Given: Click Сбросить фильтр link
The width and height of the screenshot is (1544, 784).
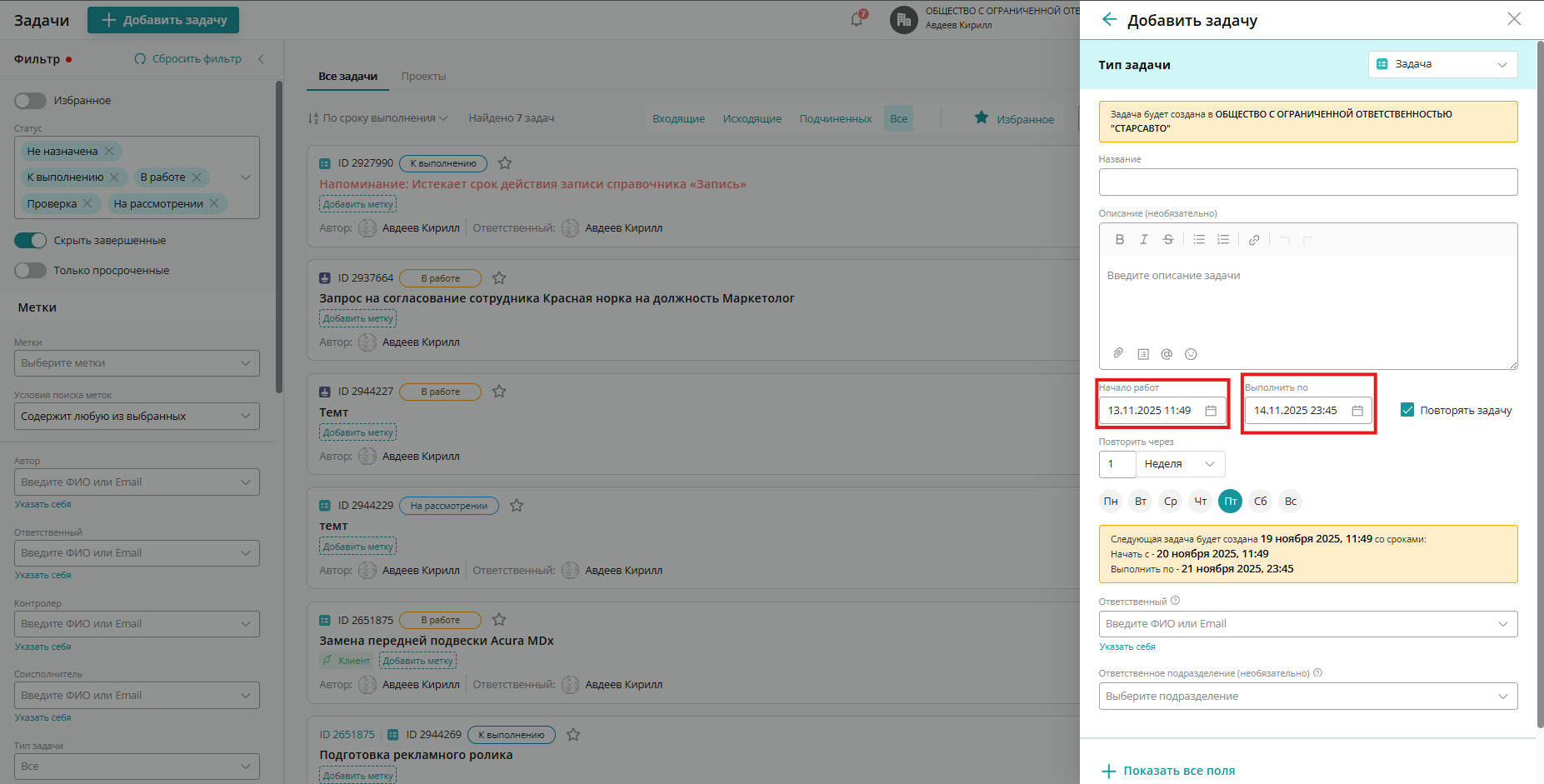Looking at the screenshot, I should (188, 59).
